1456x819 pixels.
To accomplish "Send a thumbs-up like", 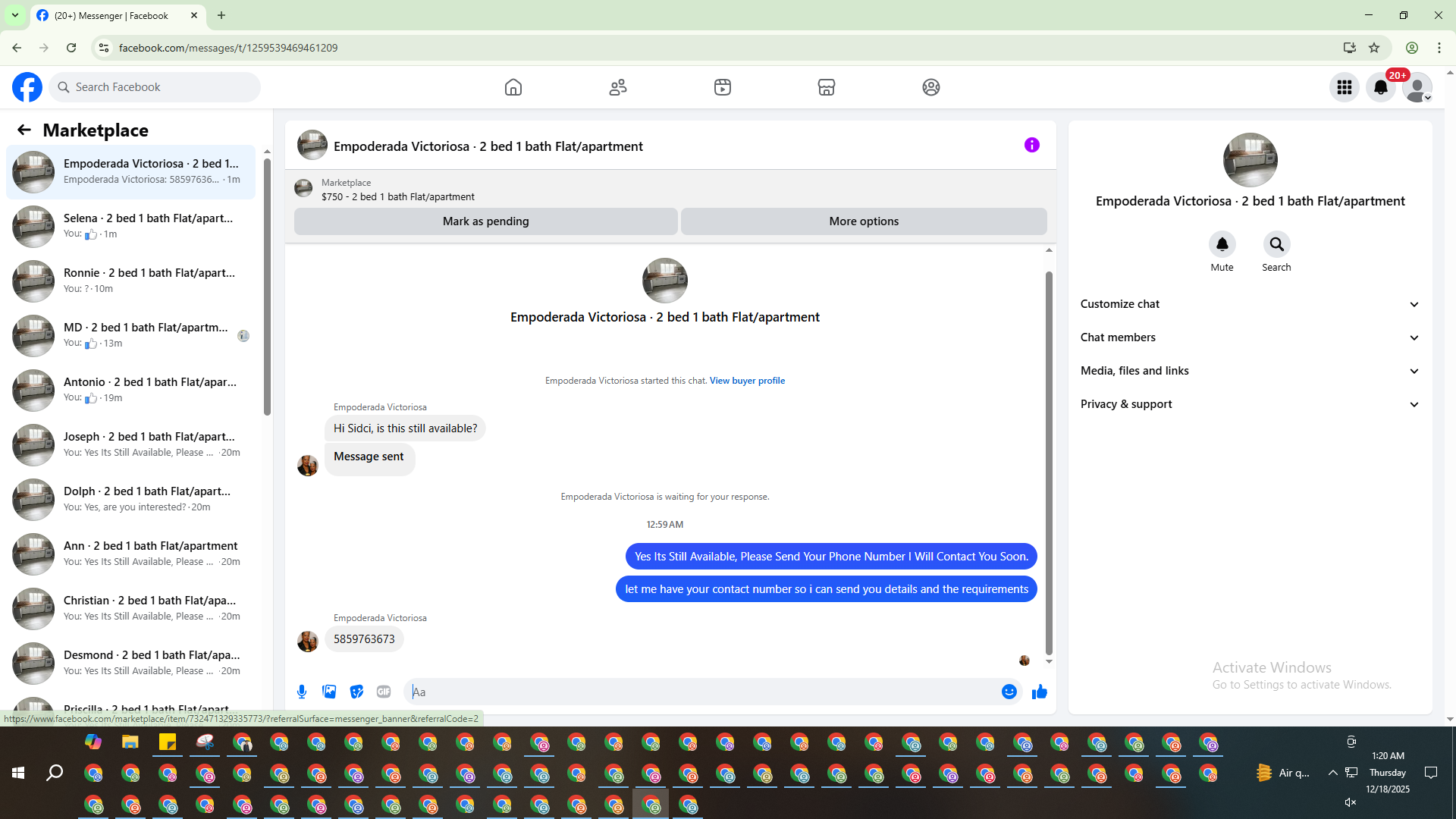I will click(1039, 692).
